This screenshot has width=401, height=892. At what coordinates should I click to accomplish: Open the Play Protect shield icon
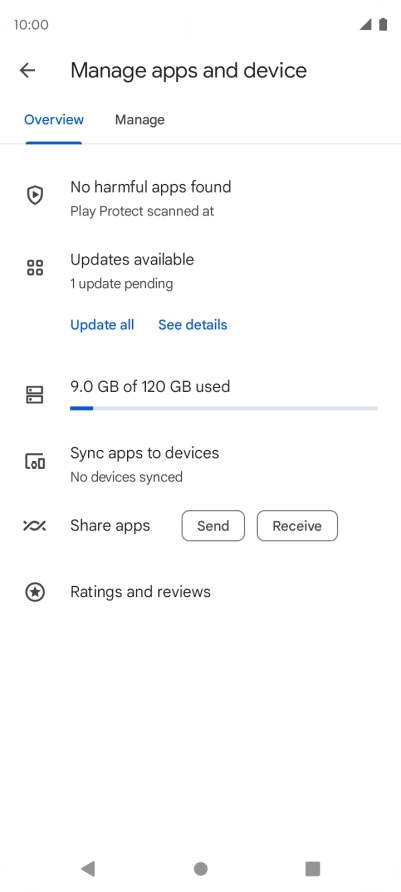pyautogui.click(x=35, y=195)
